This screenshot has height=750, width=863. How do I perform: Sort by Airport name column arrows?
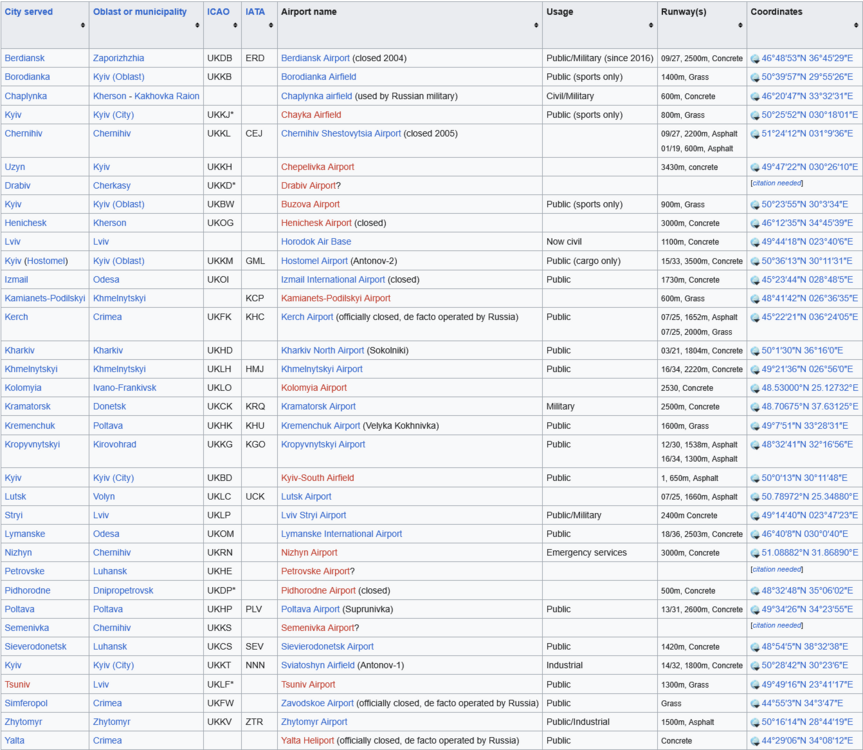tap(537, 25)
